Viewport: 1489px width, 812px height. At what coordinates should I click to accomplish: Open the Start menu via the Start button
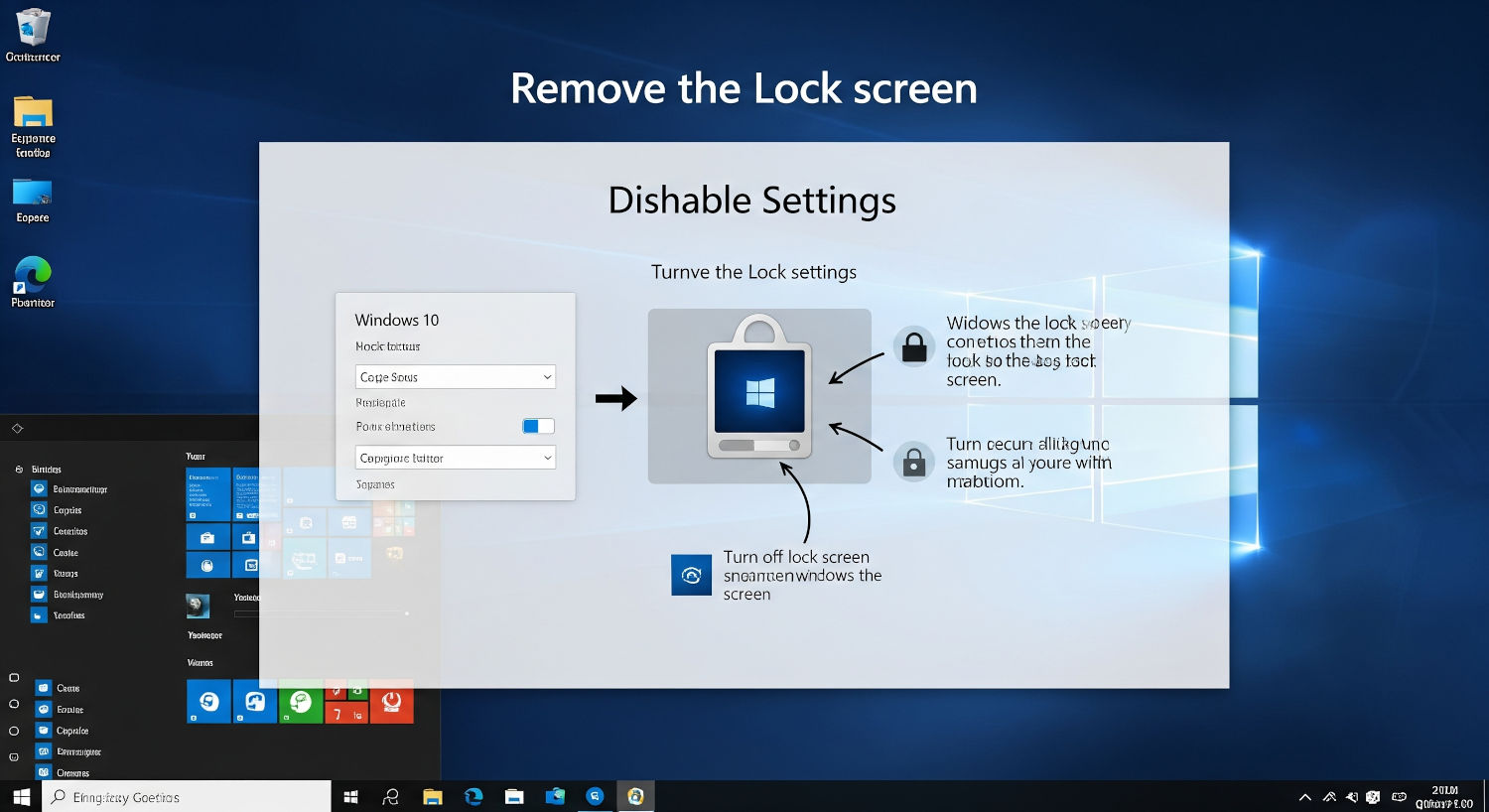pos(21,796)
